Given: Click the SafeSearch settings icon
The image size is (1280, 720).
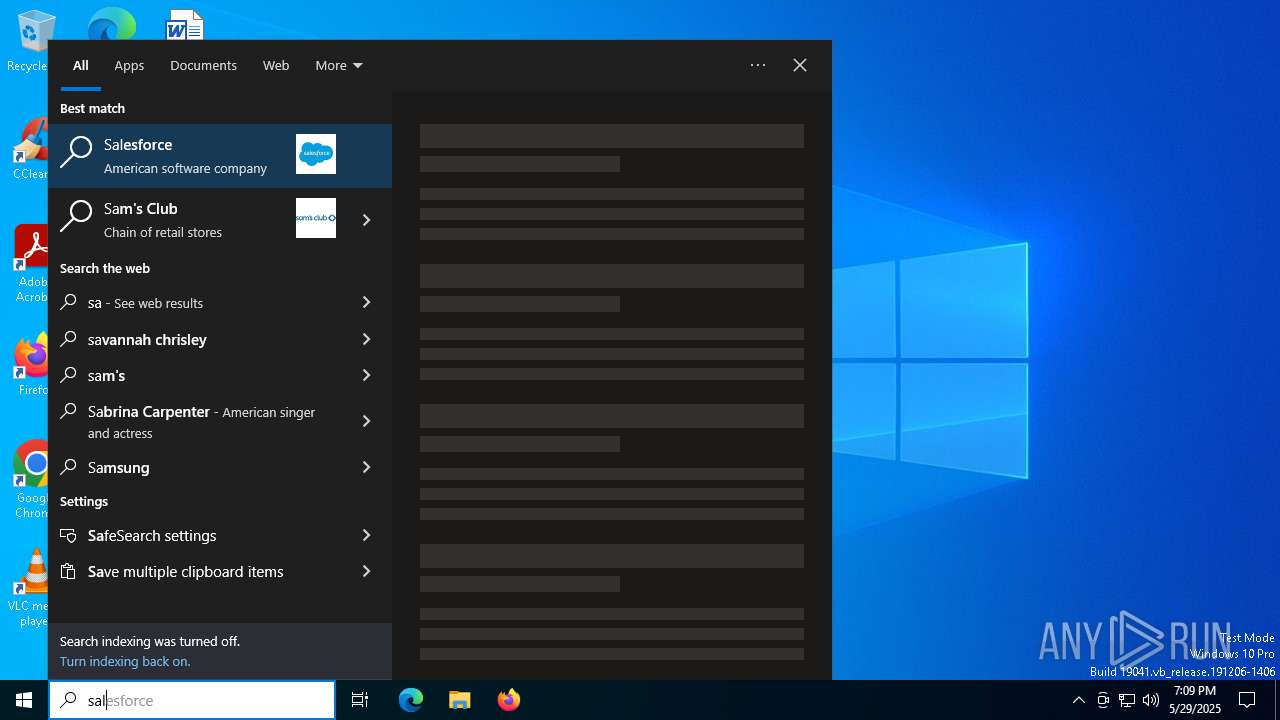Looking at the screenshot, I should coord(69,535).
